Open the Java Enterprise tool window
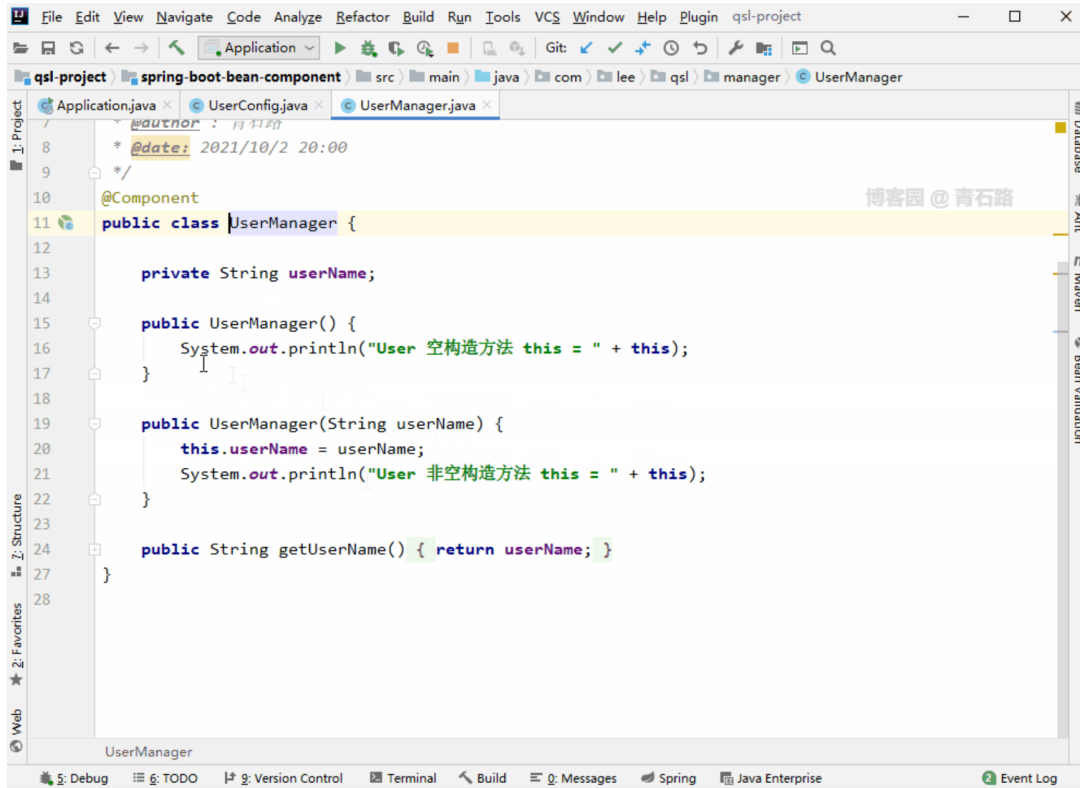The image size is (1080, 788). coord(771,778)
